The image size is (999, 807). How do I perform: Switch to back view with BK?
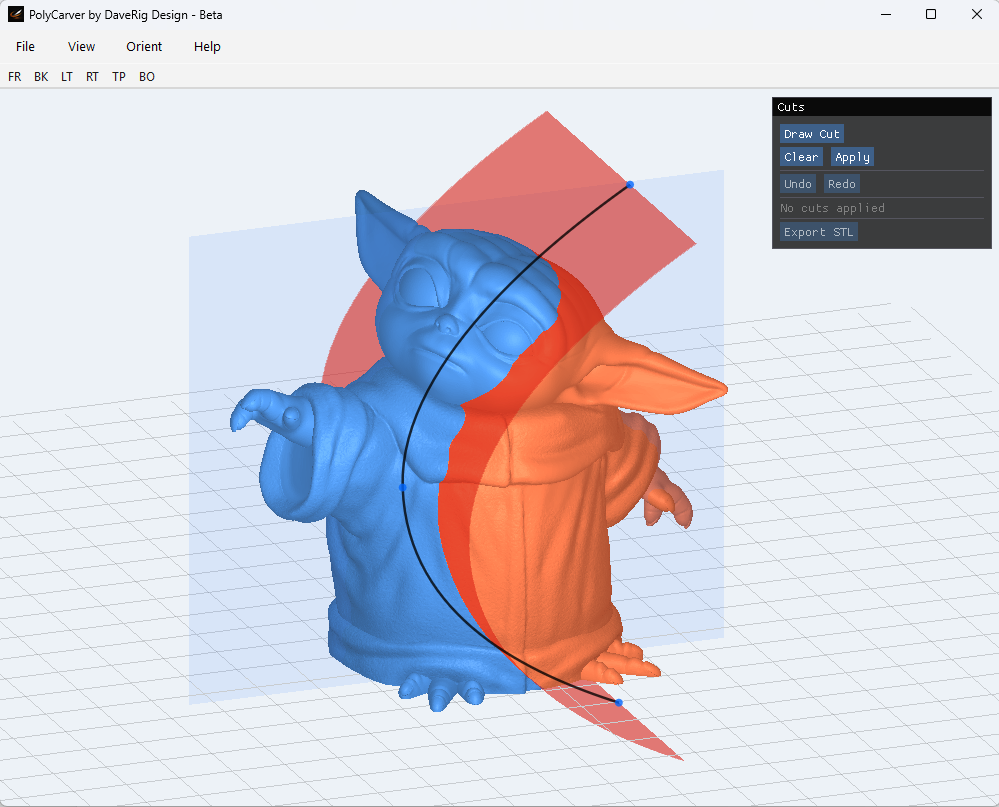tap(41, 76)
